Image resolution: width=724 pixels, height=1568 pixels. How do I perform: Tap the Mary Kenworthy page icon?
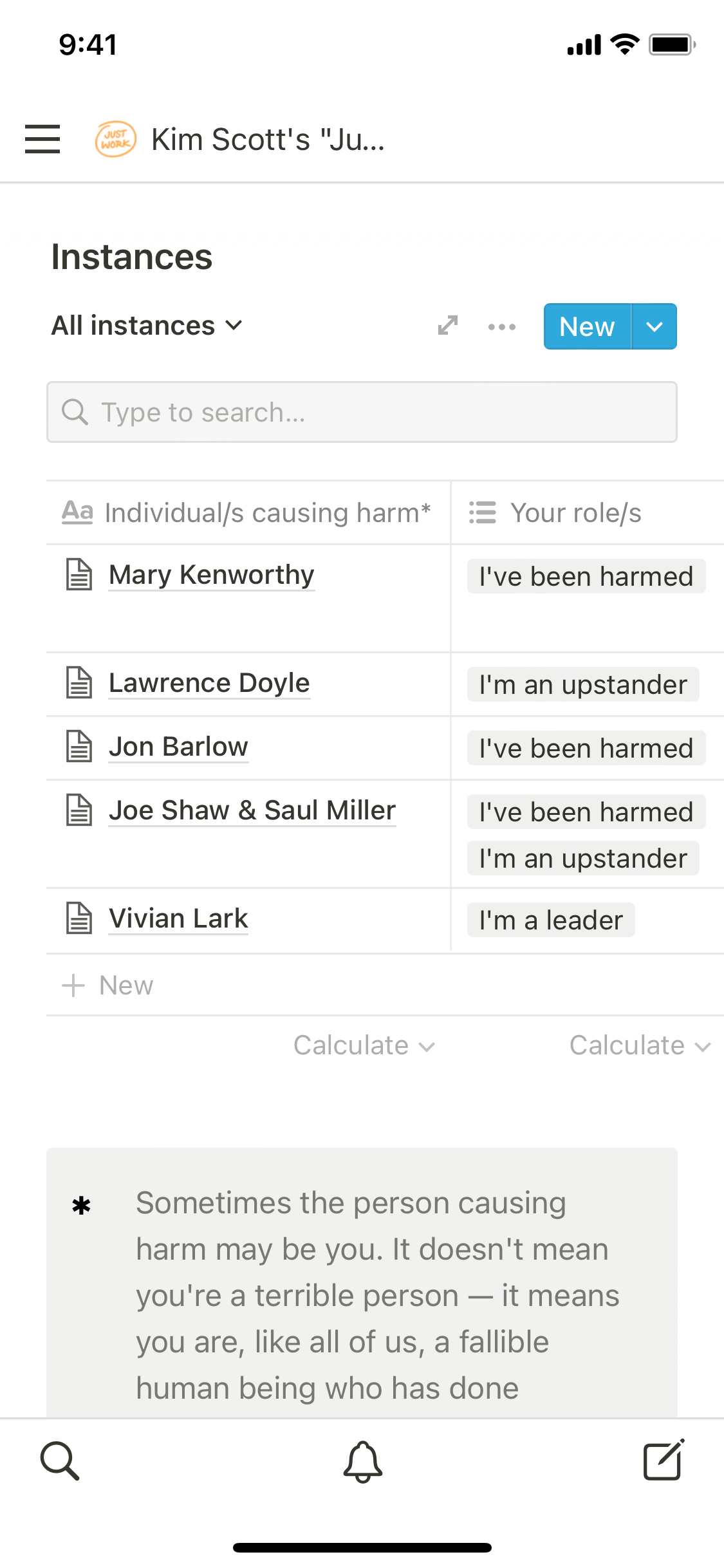(x=80, y=574)
